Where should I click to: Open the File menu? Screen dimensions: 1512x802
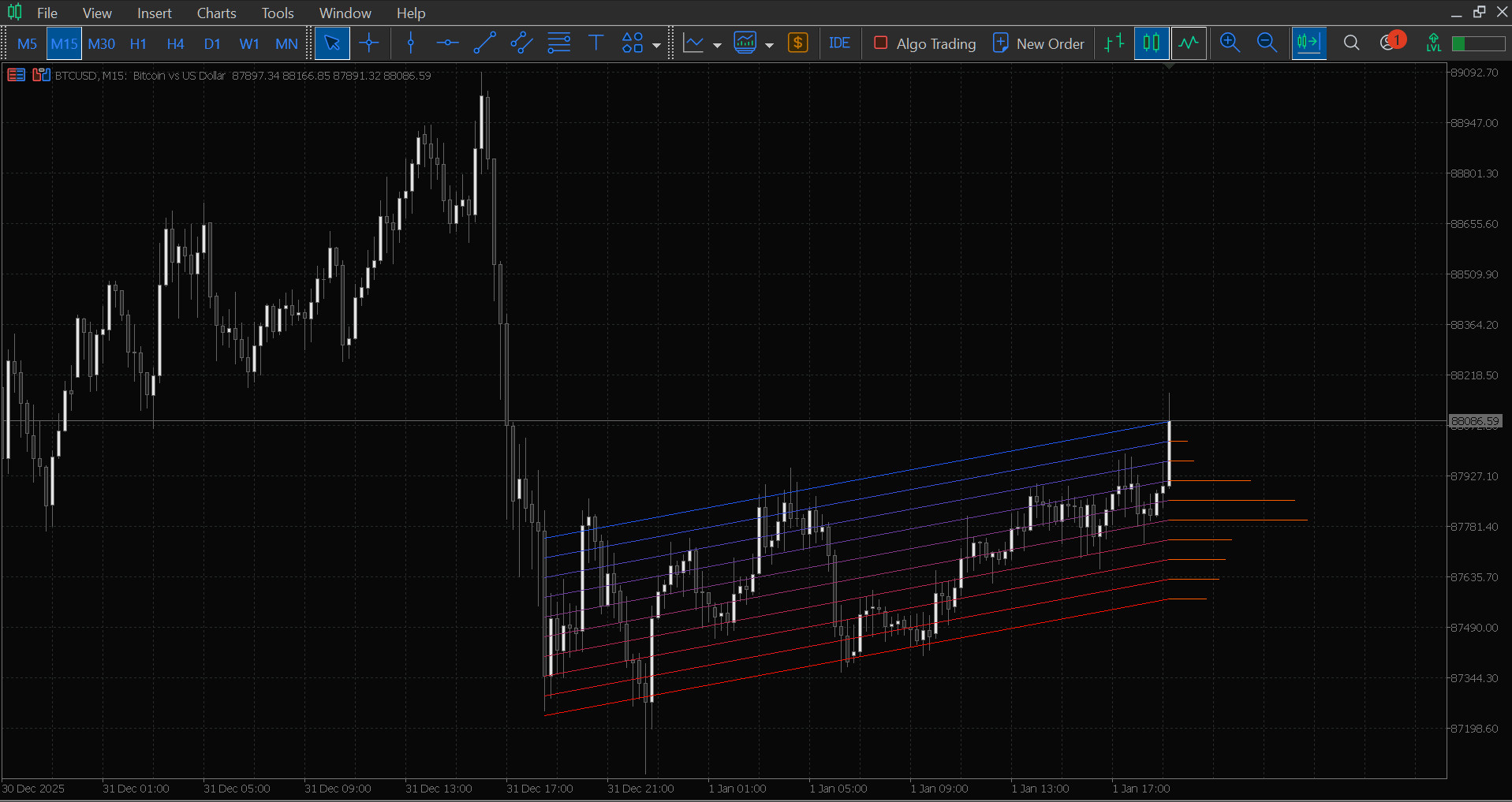[47, 13]
